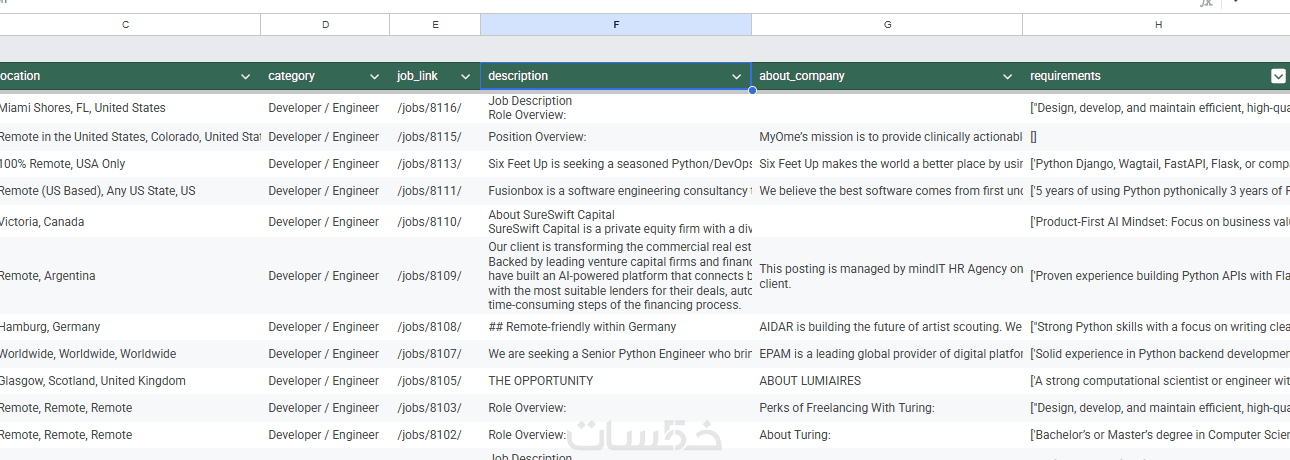Select the 'MyOme's mission' about_company cell
The width and height of the screenshot is (1290, 460).
coord(887,137)
